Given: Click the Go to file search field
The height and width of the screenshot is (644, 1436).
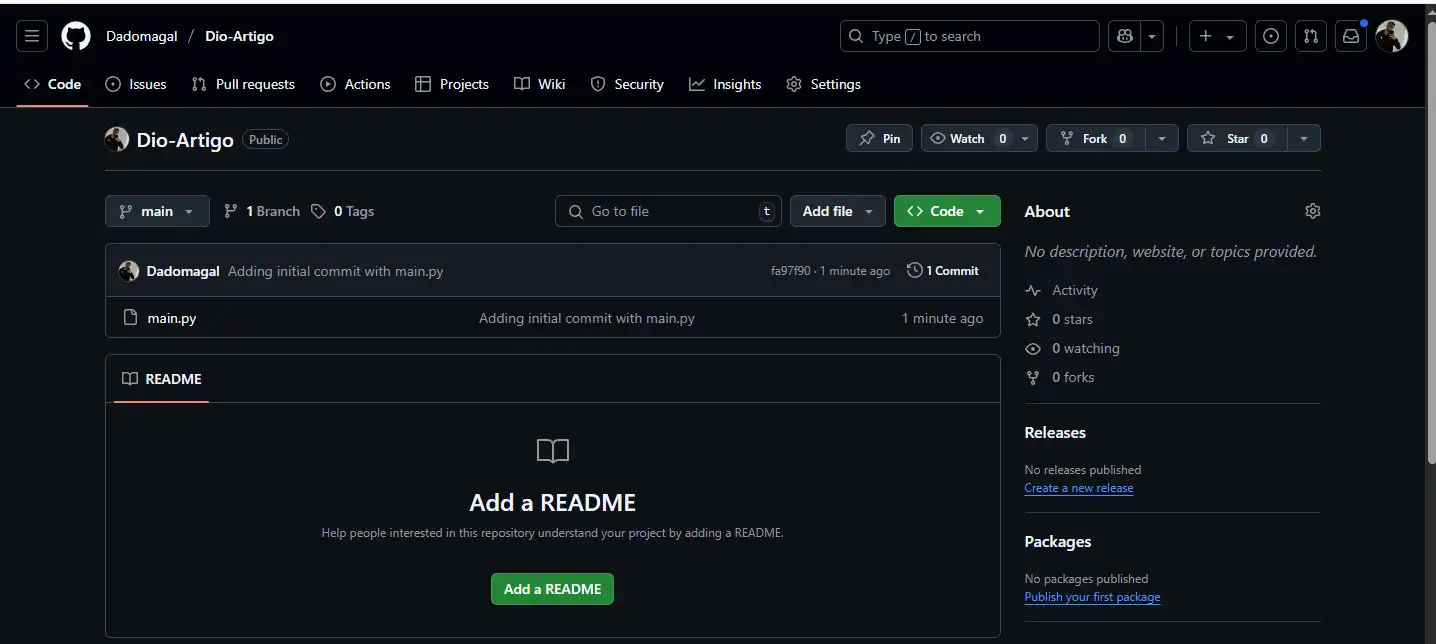Looking at the screenshot, I should pyautogui.click(x=668, y=211).
